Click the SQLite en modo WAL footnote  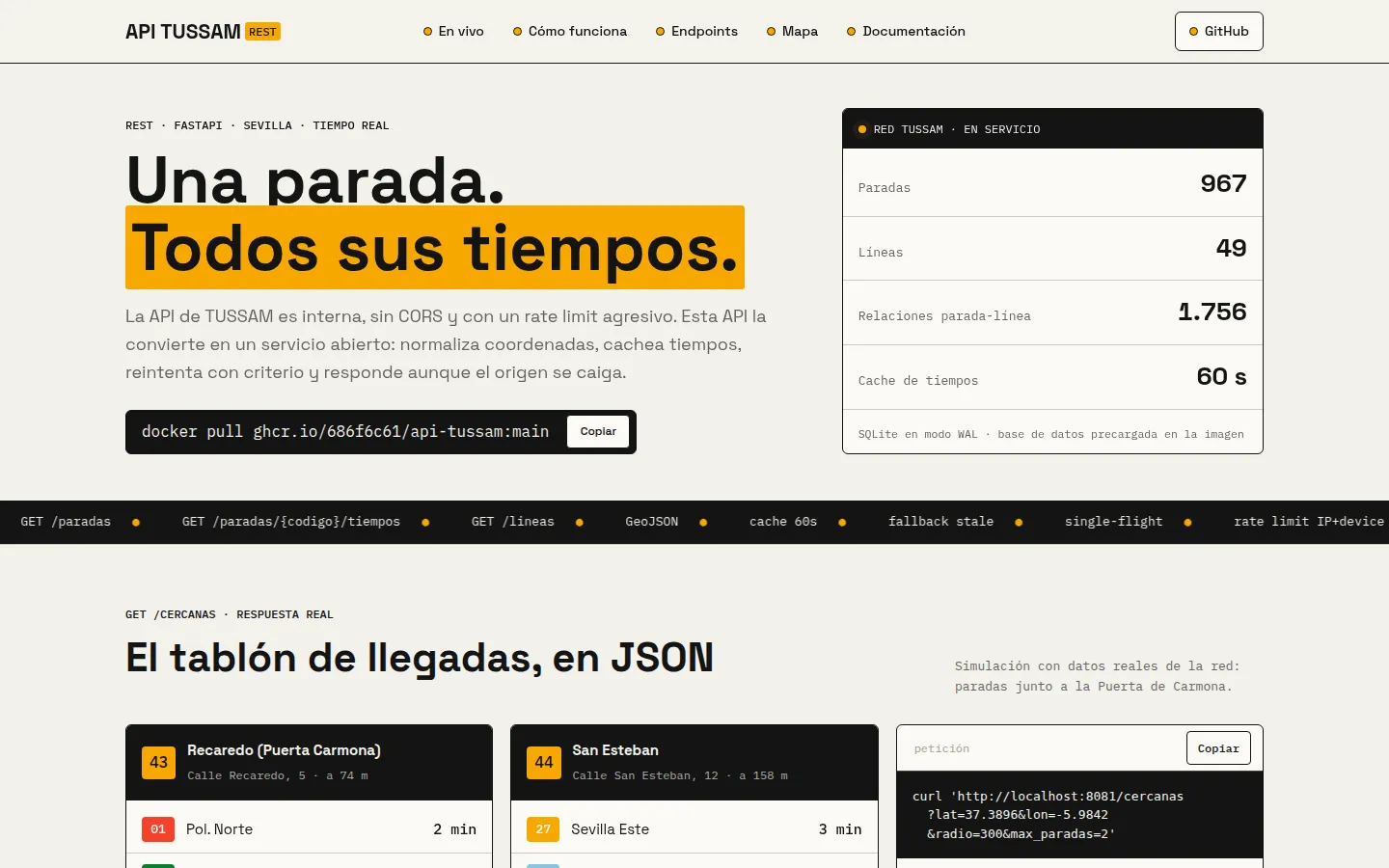click(1051, 434)
